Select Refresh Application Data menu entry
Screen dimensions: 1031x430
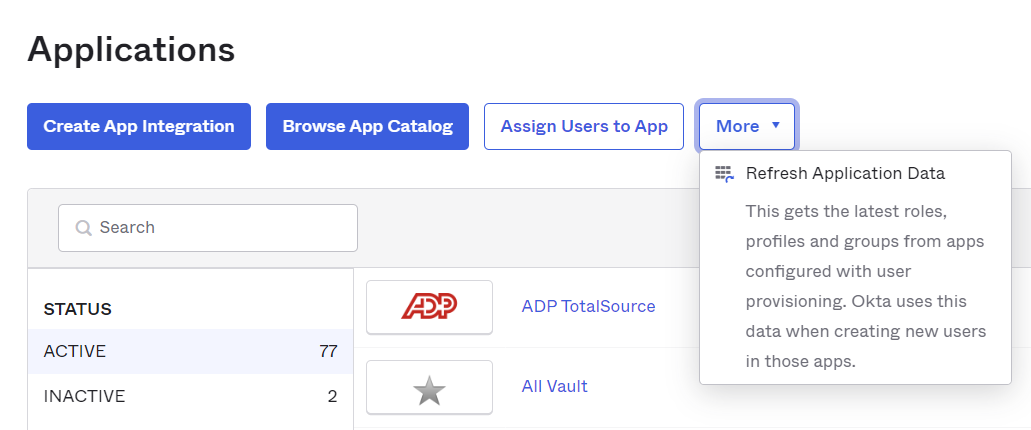point(845,174)
